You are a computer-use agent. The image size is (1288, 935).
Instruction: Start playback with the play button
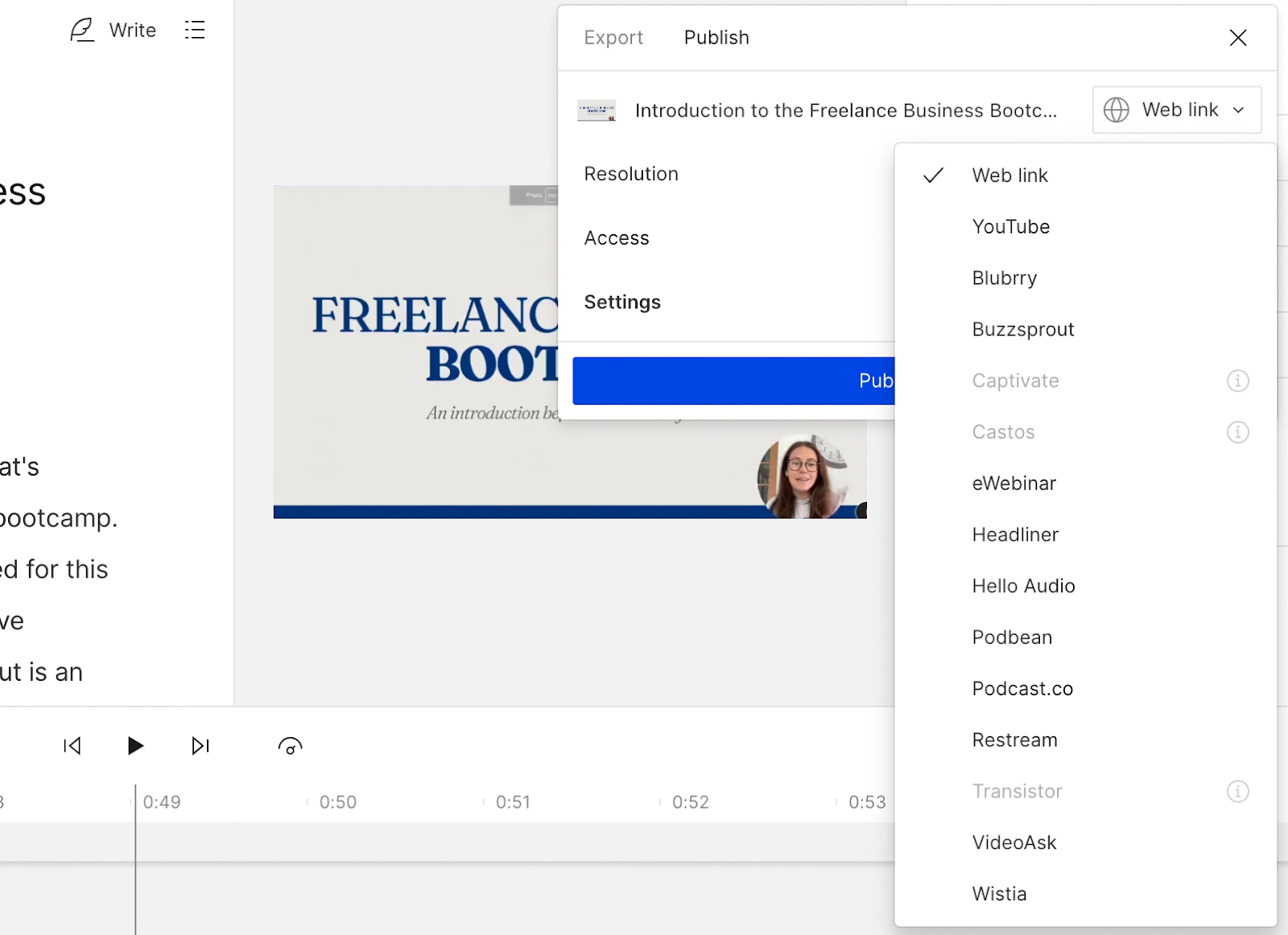coord(135,746)
